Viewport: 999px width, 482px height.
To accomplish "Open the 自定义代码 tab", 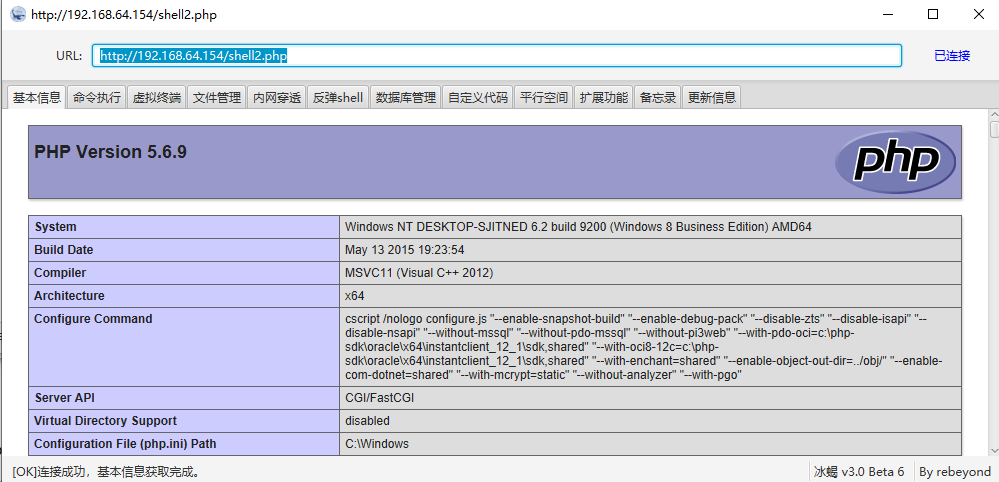I will coord(478,97).
